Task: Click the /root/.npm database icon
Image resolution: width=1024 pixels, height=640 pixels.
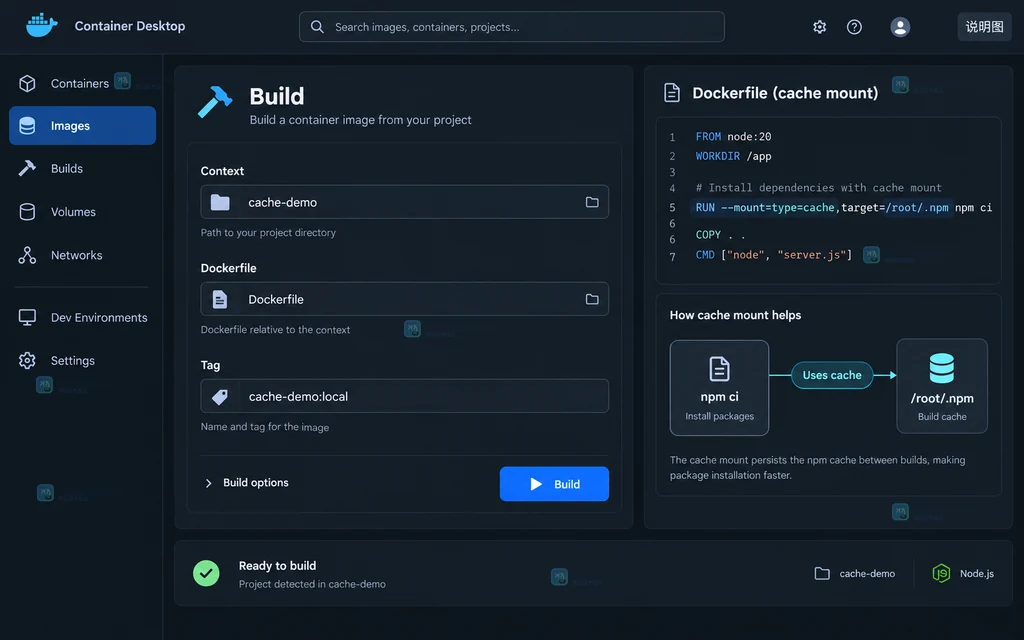Action: pyautogui.click(x=942, y=368)
